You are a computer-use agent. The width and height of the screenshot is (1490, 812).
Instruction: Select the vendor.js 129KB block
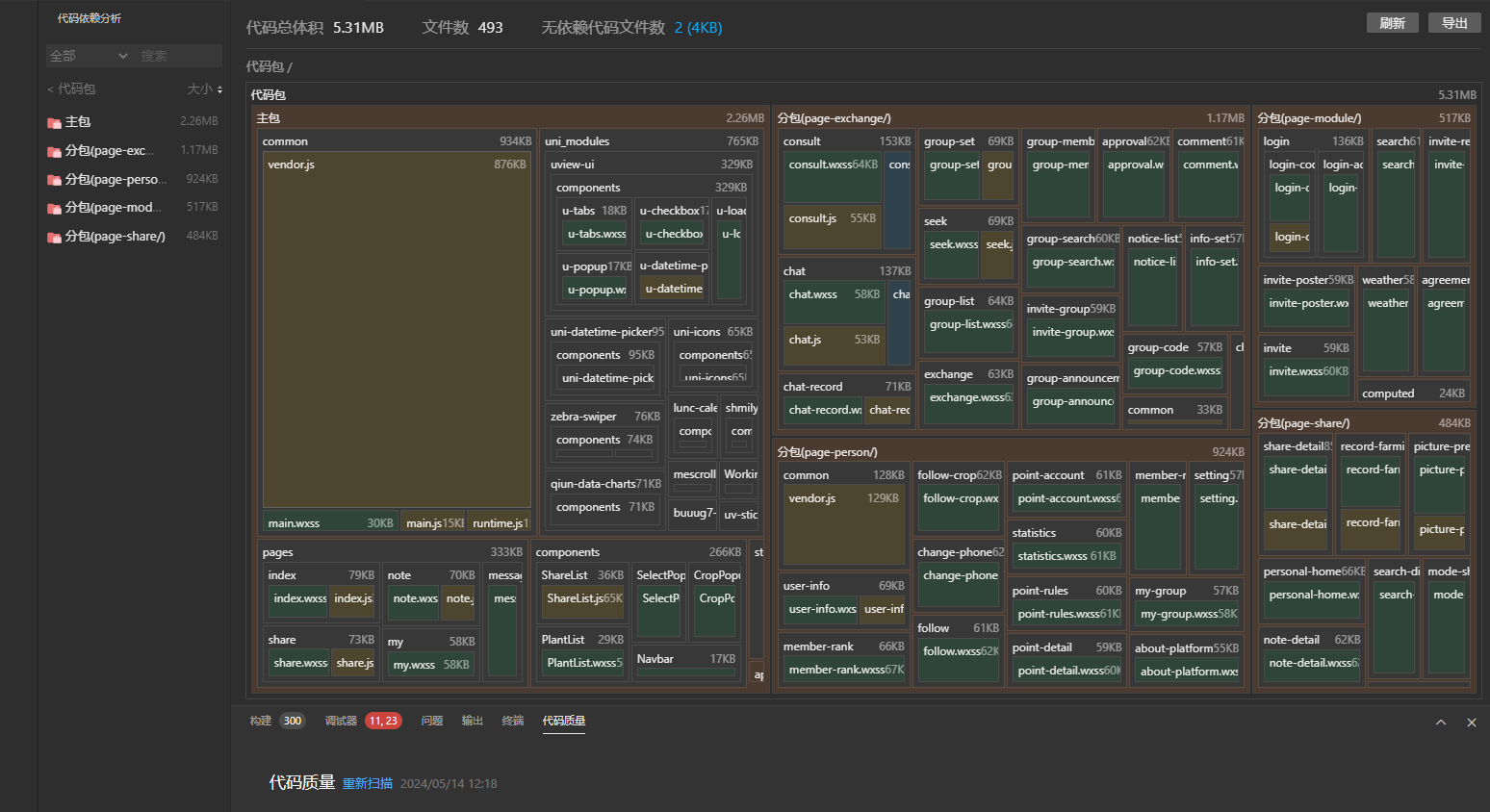[x=843, y=526]
